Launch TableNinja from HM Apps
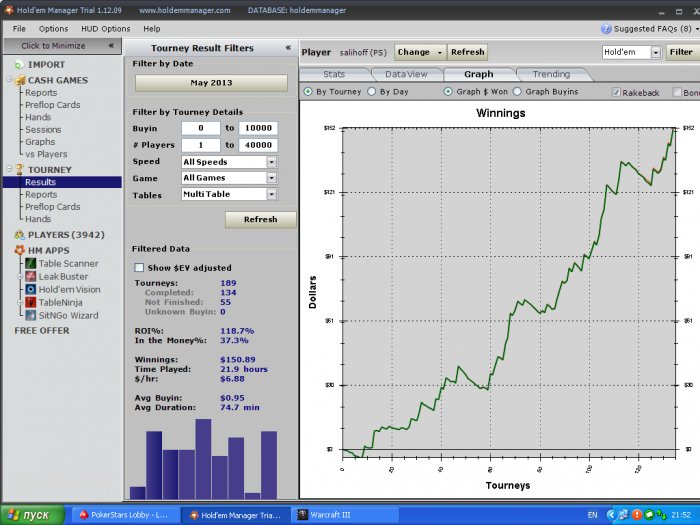Viewport: 700px width, 525px height. [x=59, y=302]
